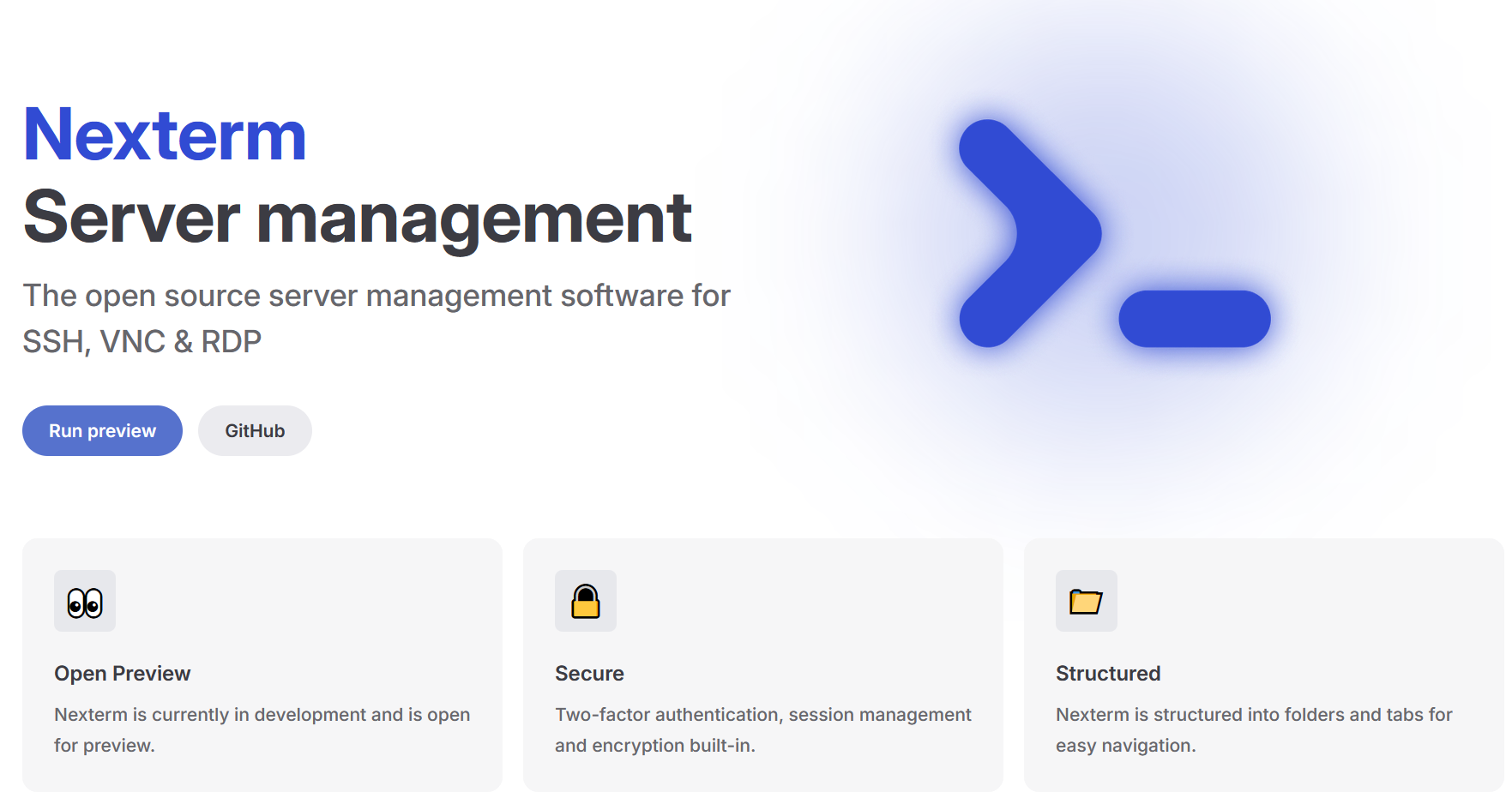Image resolution: width=1512 pixels, height=798 pixels.
Task: Open the GitHub link
Action: pos(255,430)
